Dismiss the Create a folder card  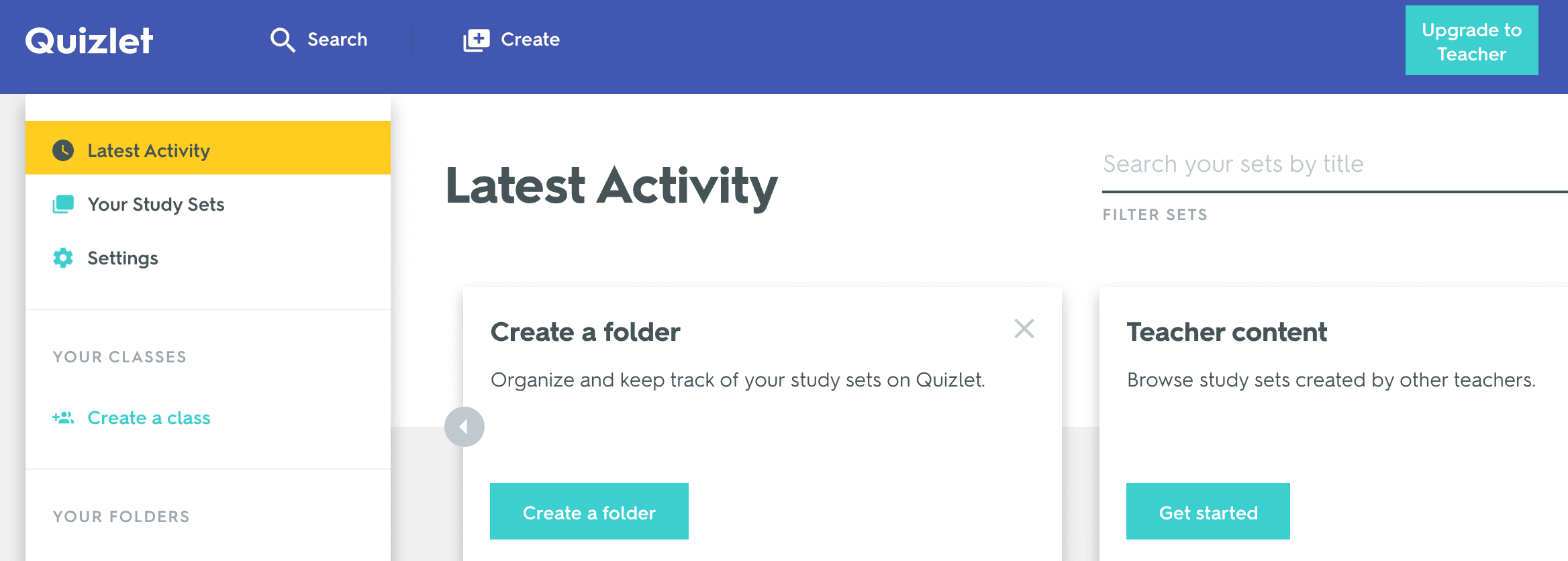point(1024,329)
